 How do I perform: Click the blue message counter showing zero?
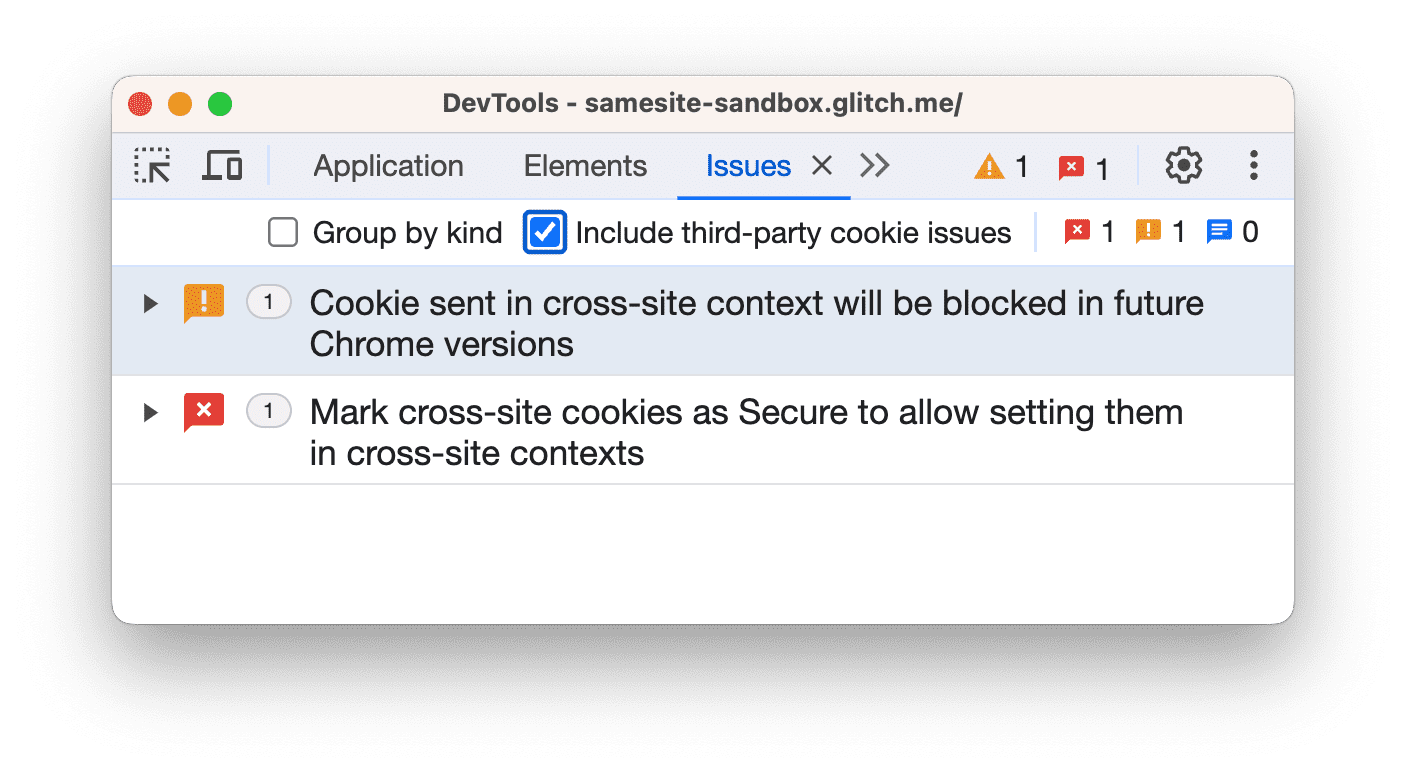[x=1219, y=231]
